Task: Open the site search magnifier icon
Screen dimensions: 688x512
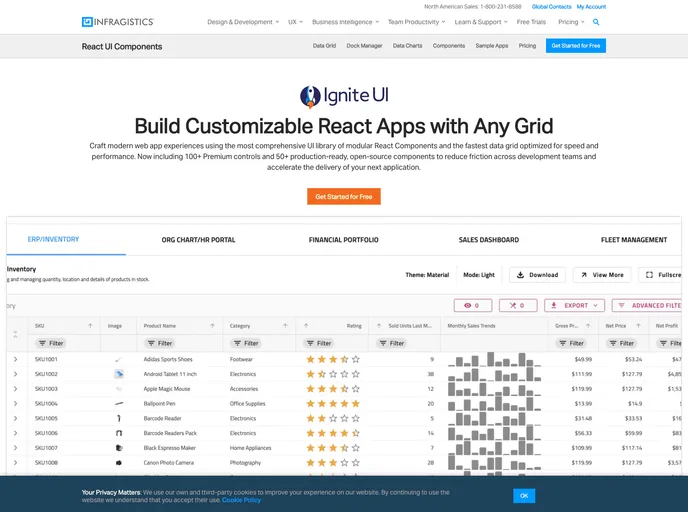Action: (596, 22)
